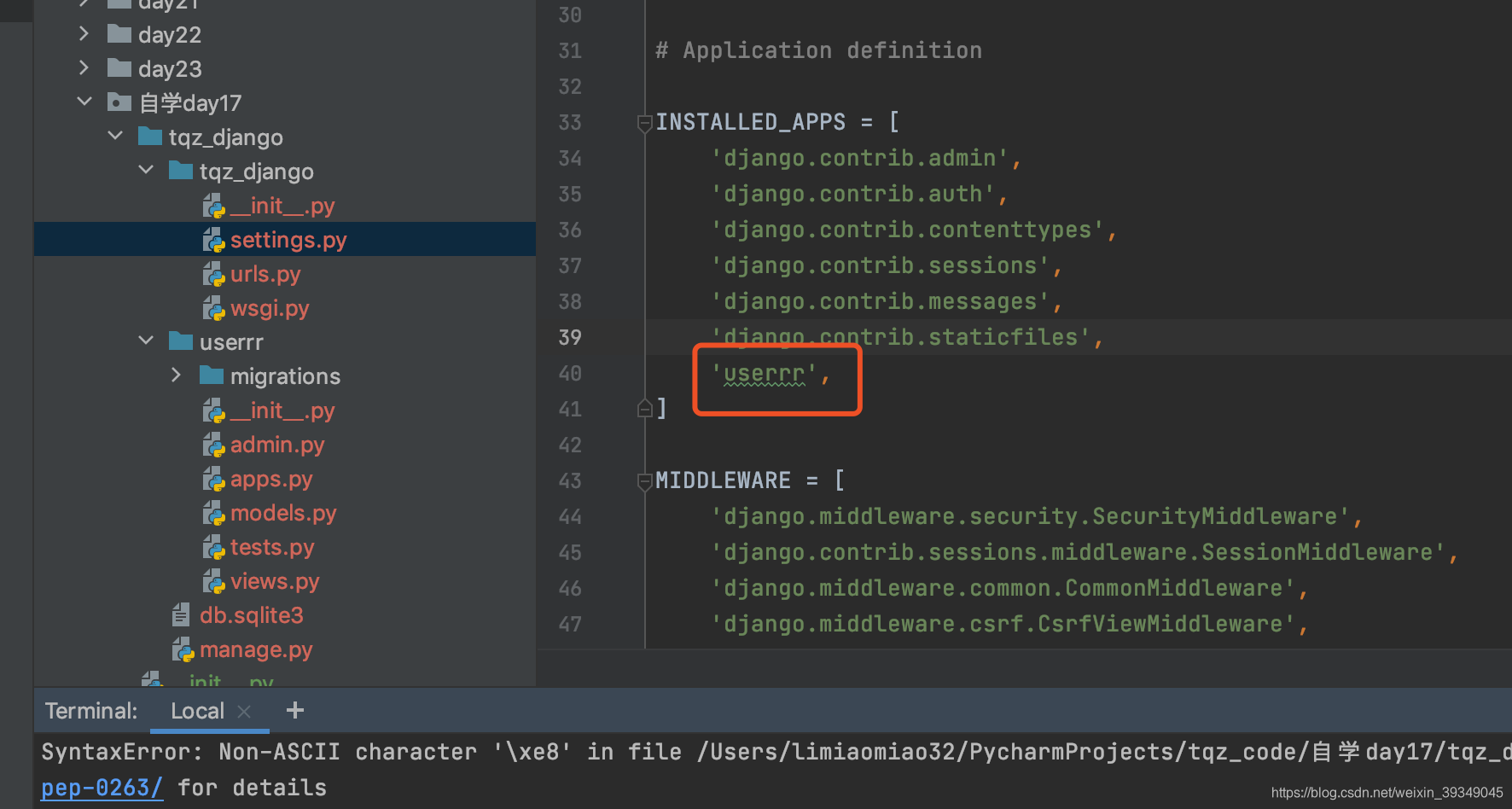Click the views.py Python file icon
1512x809 pixels.
213,581
